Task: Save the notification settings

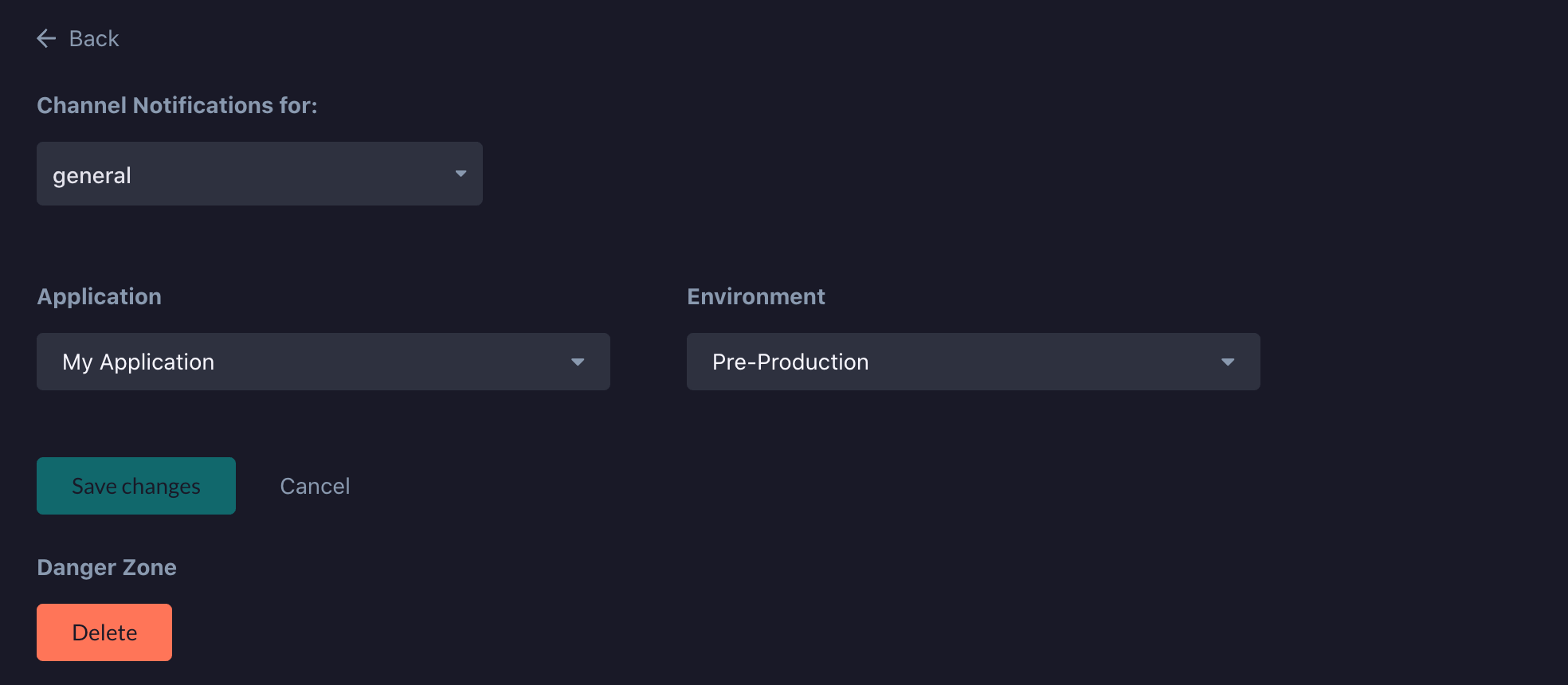Action: tap(135, 486)
